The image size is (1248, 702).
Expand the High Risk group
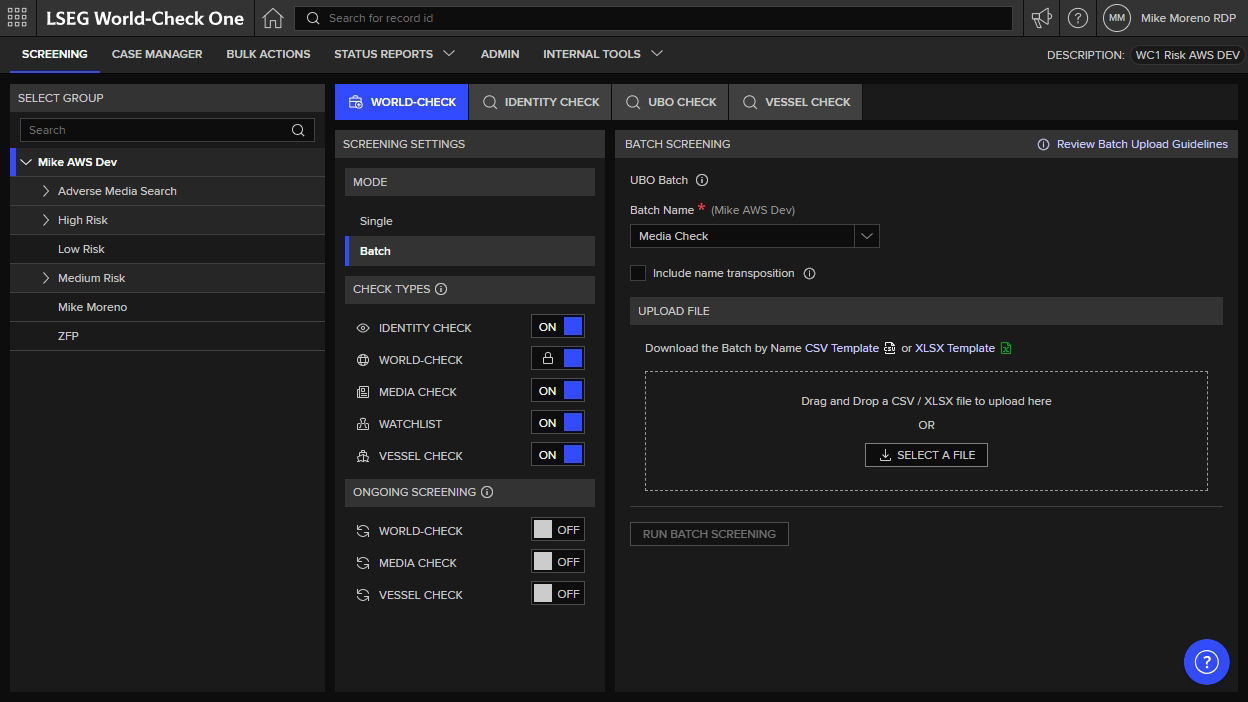46,220
